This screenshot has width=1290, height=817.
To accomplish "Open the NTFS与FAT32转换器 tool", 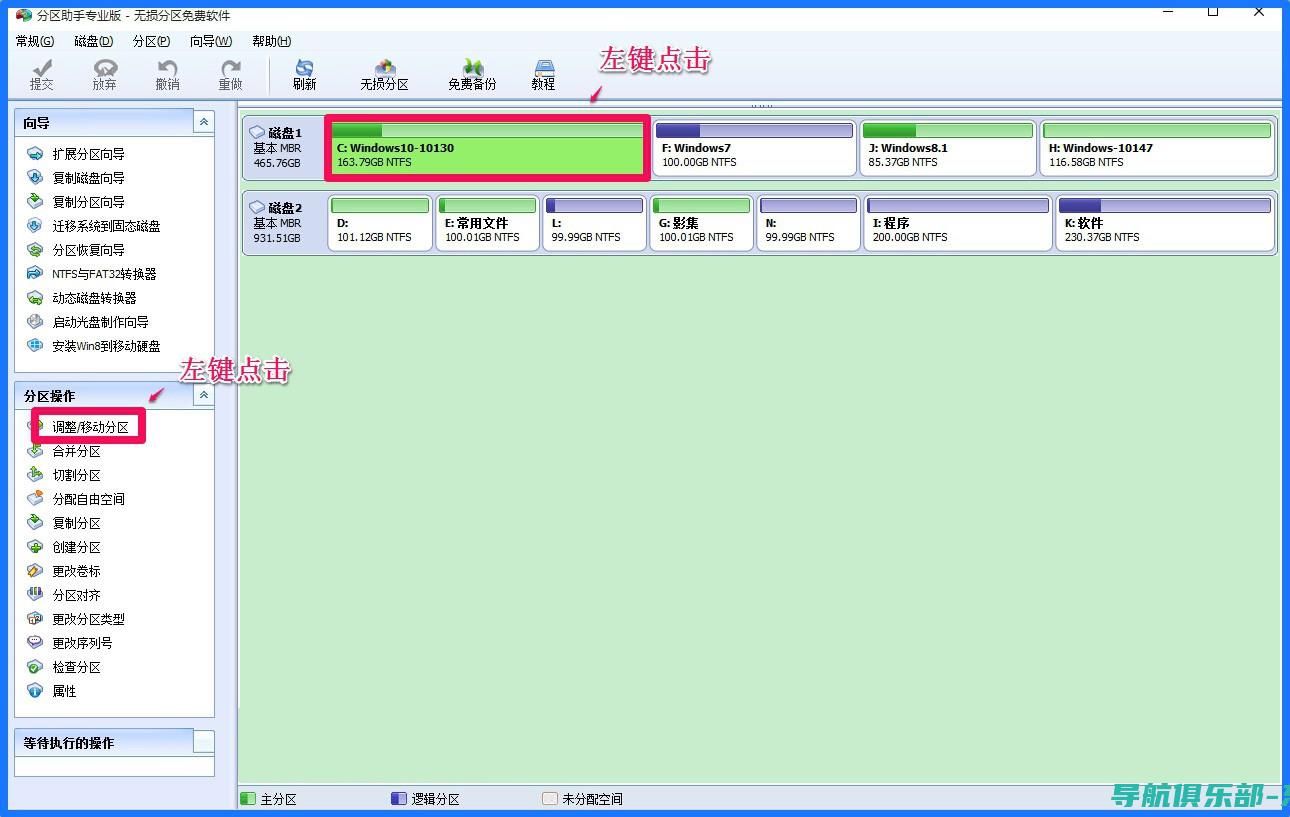I will [x=92, y=274].
